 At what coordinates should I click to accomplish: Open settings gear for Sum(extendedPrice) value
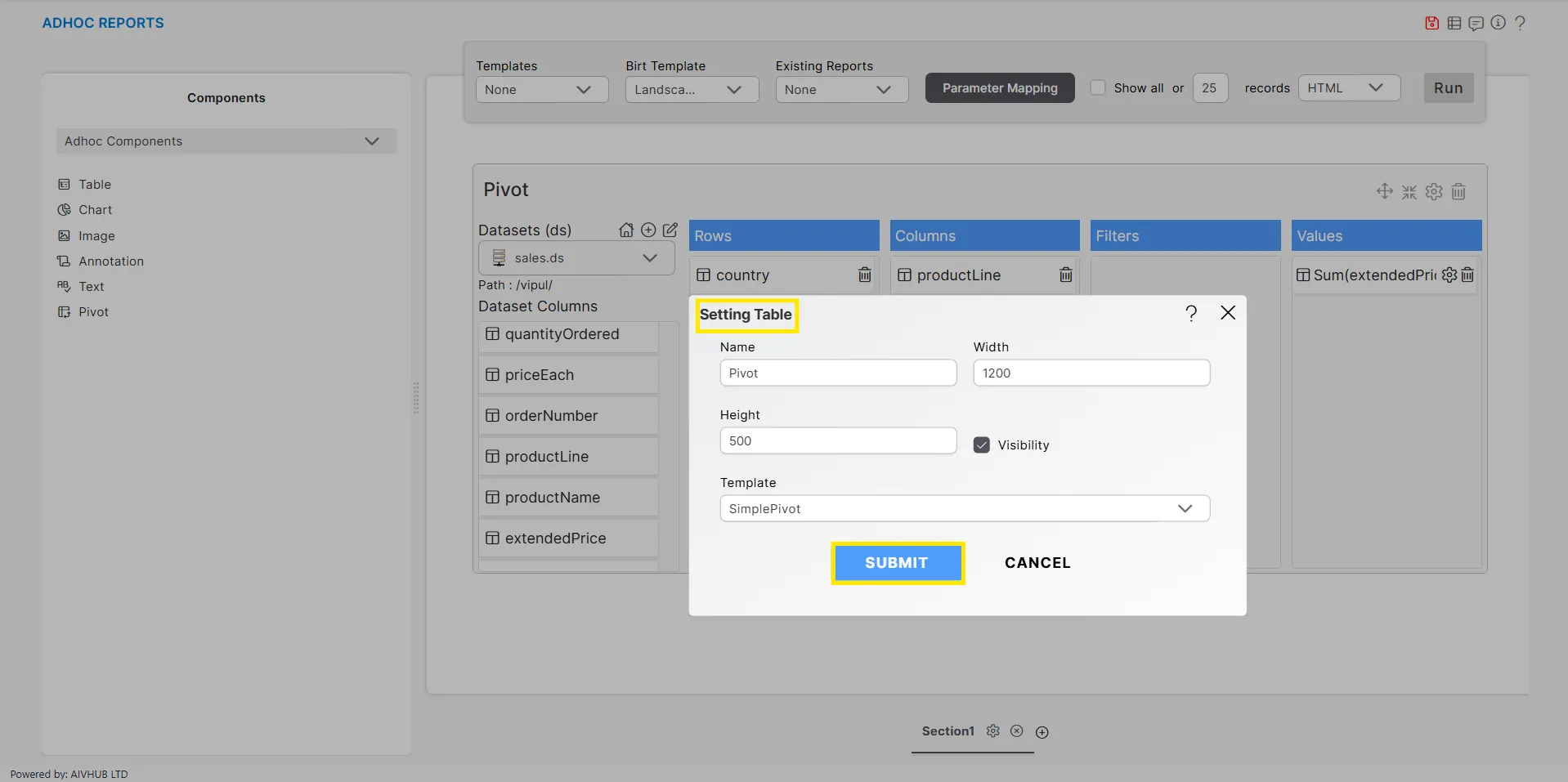click(1449, 275)
